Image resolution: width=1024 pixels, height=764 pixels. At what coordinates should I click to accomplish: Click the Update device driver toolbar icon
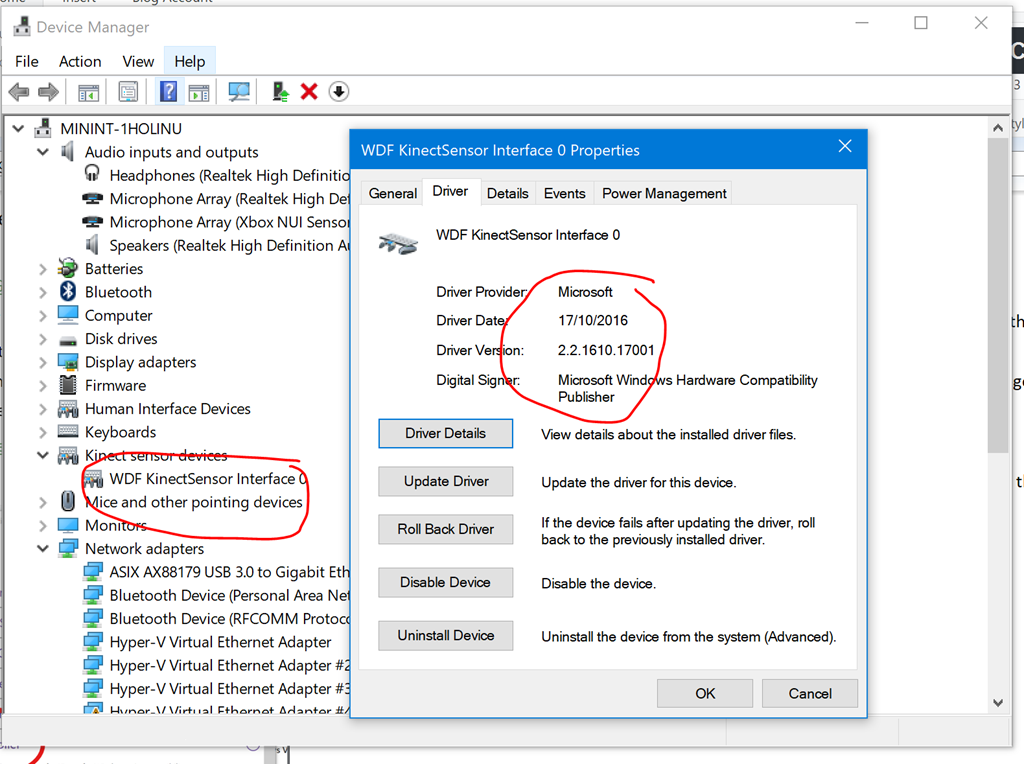coord(281,91)
